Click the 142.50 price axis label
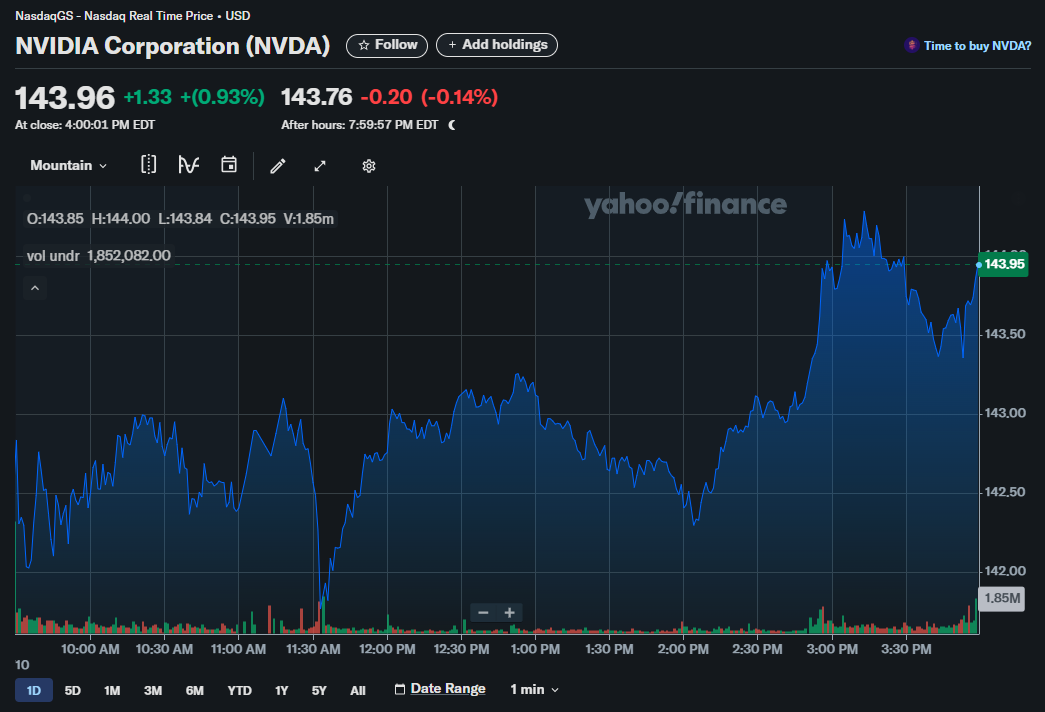 1005,492
